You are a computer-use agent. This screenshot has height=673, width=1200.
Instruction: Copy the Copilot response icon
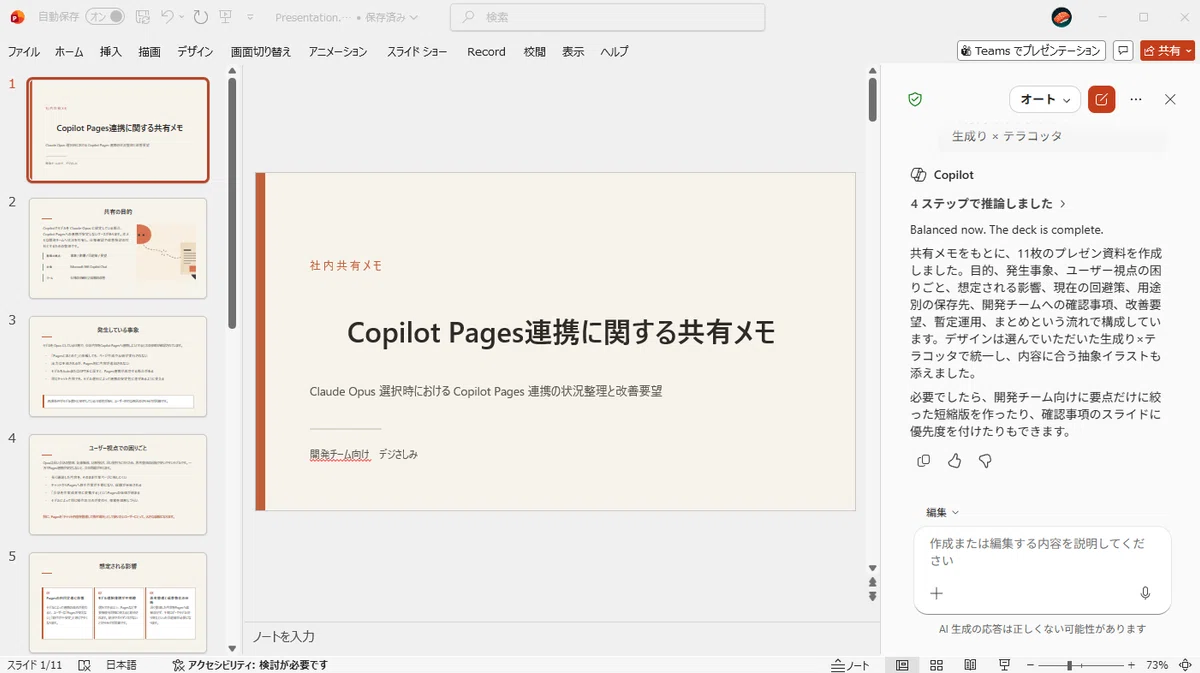point(923,461)
